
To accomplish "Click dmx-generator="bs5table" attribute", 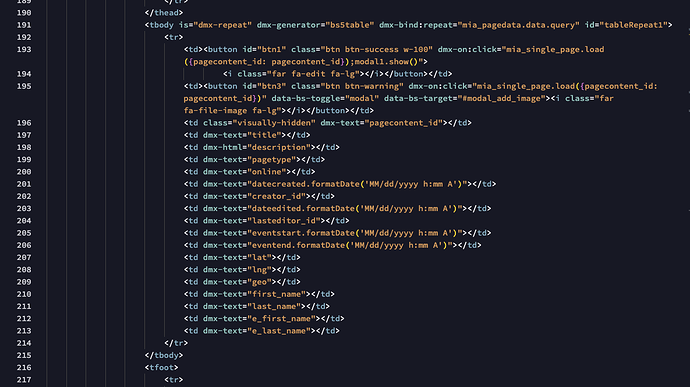I will 316,25.
